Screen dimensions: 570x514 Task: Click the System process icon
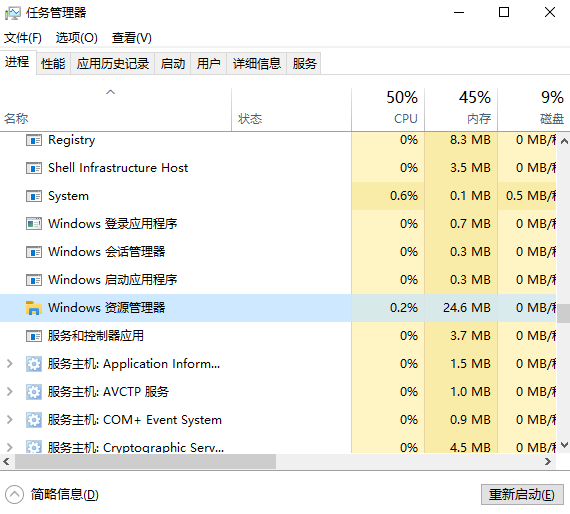click(x=34, y=196)
